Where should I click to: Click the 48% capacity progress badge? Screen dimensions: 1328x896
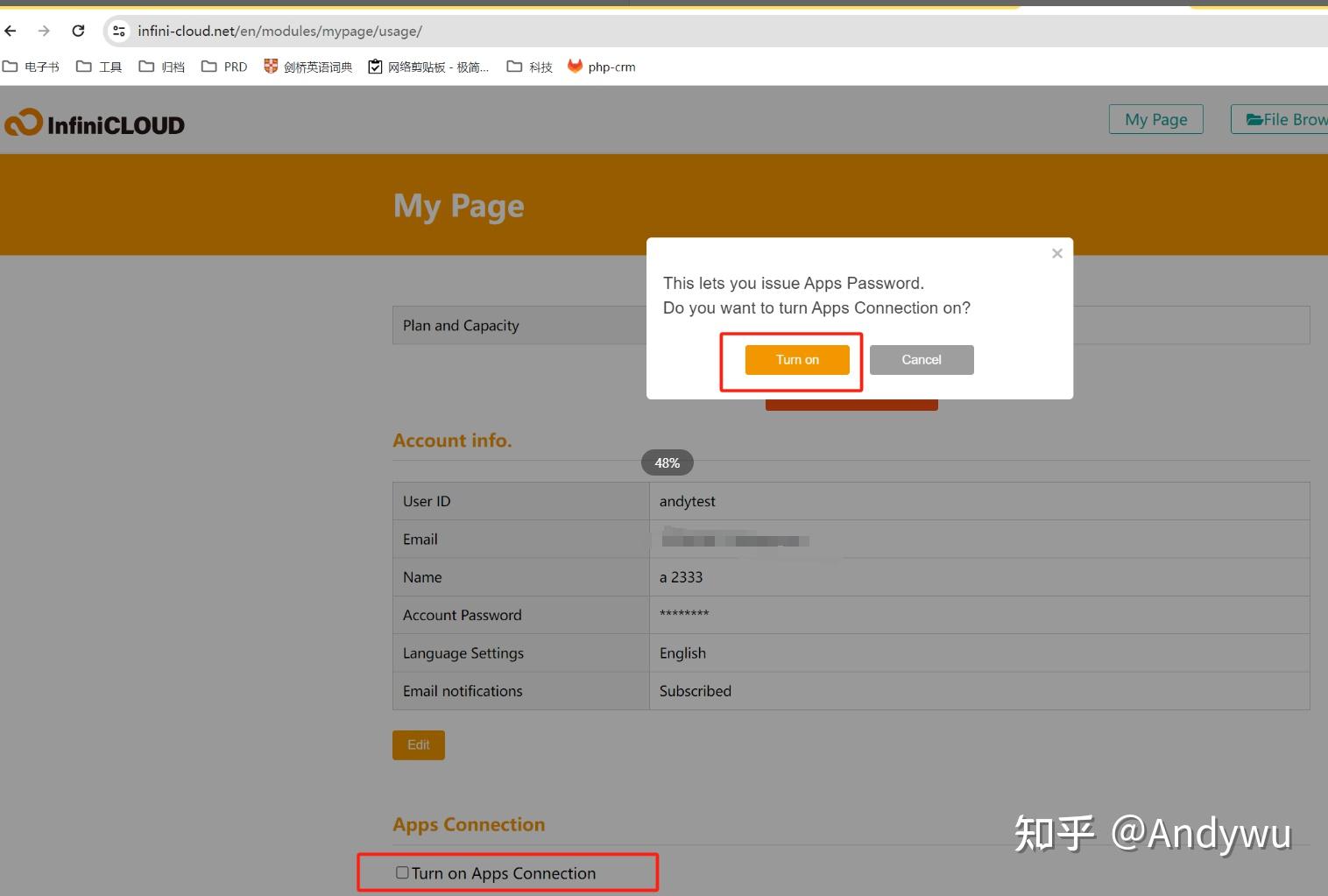(667, 462)
